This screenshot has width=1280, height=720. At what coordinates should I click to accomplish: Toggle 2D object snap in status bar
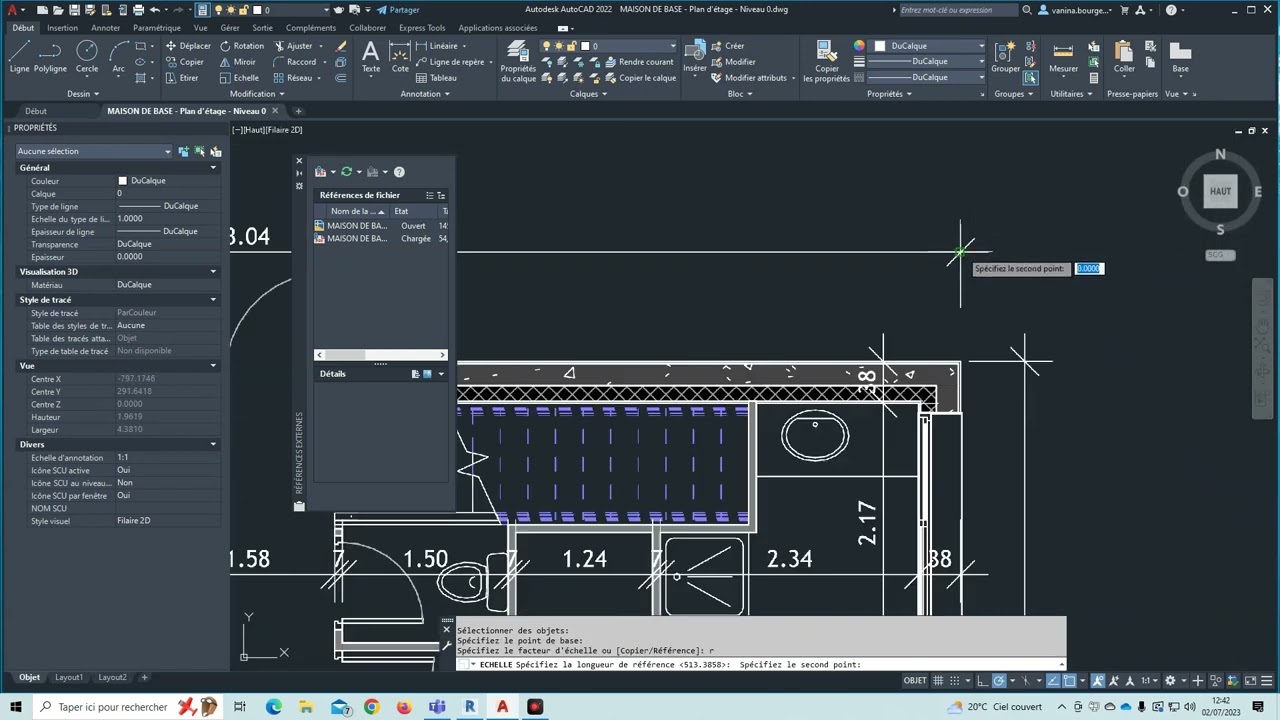[1069, 681]
